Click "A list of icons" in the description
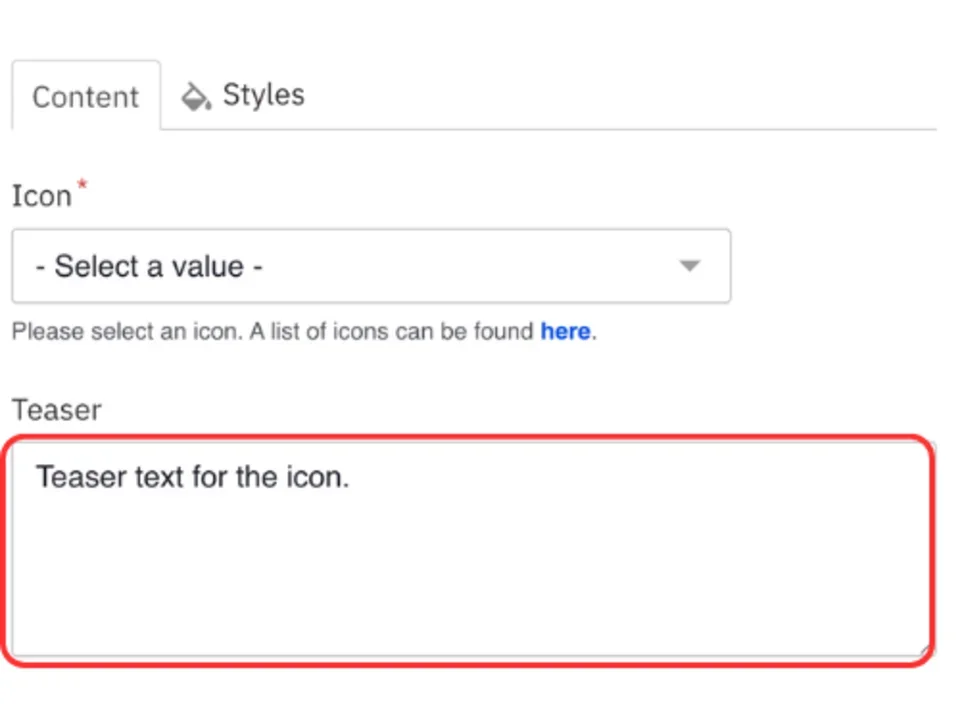The height and width of the screenshot is (720, 960). [x=320, y=332]
